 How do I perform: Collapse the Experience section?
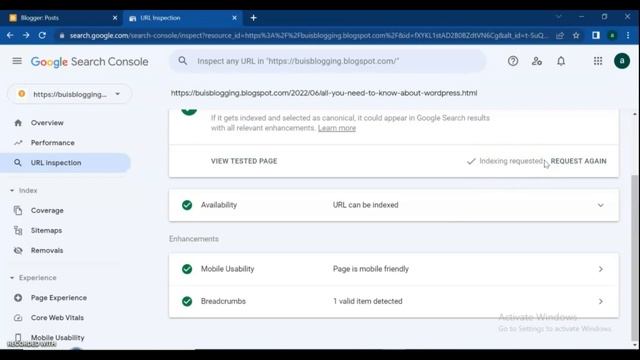coord(33,278)
